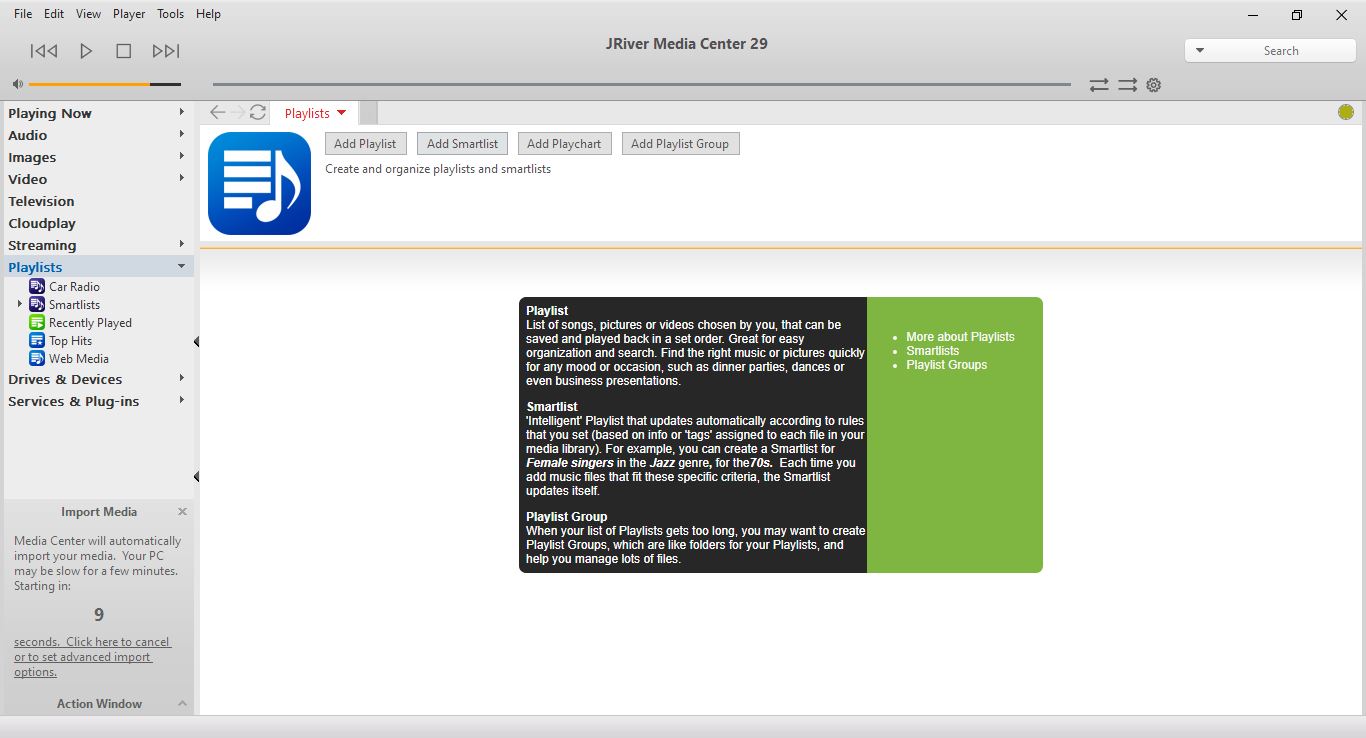1366x738 pixels.
Task: Open the Web Media playlist icon
Action: point(37,358)
